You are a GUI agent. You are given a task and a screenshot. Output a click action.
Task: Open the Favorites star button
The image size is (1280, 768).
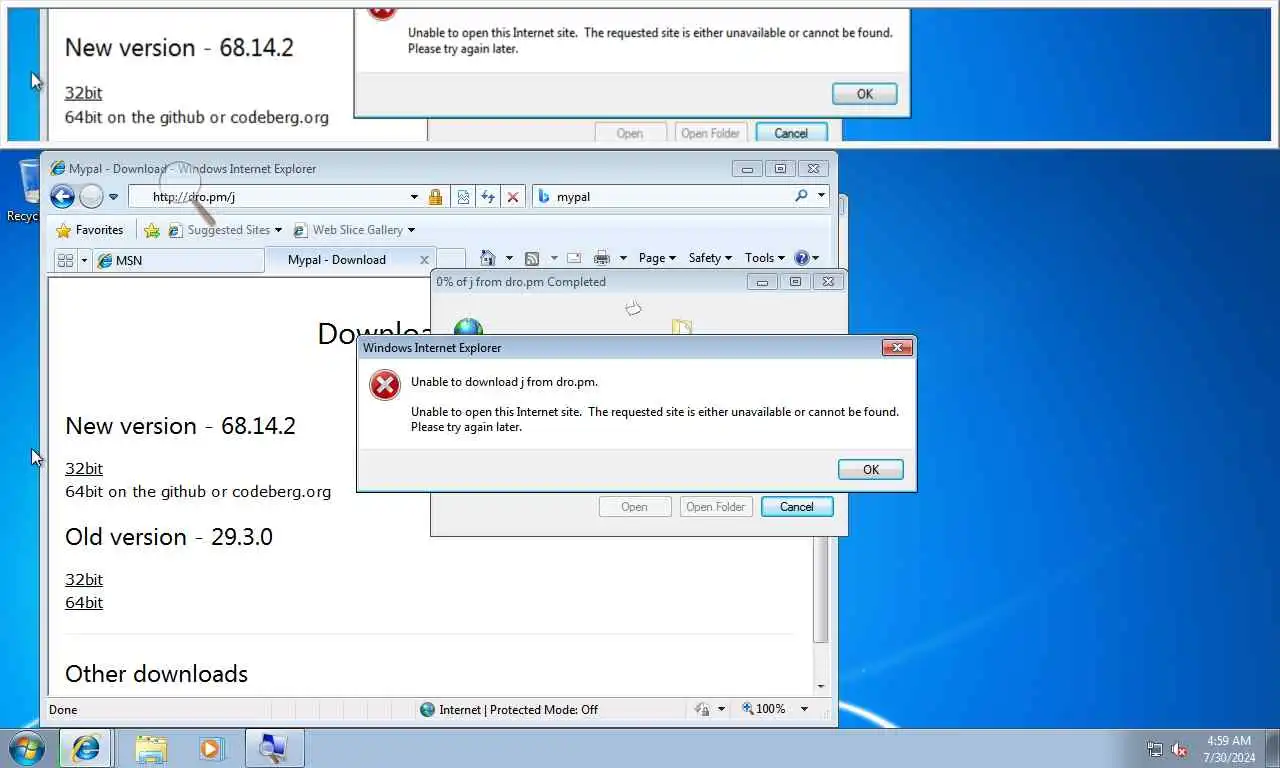[90, 230]
